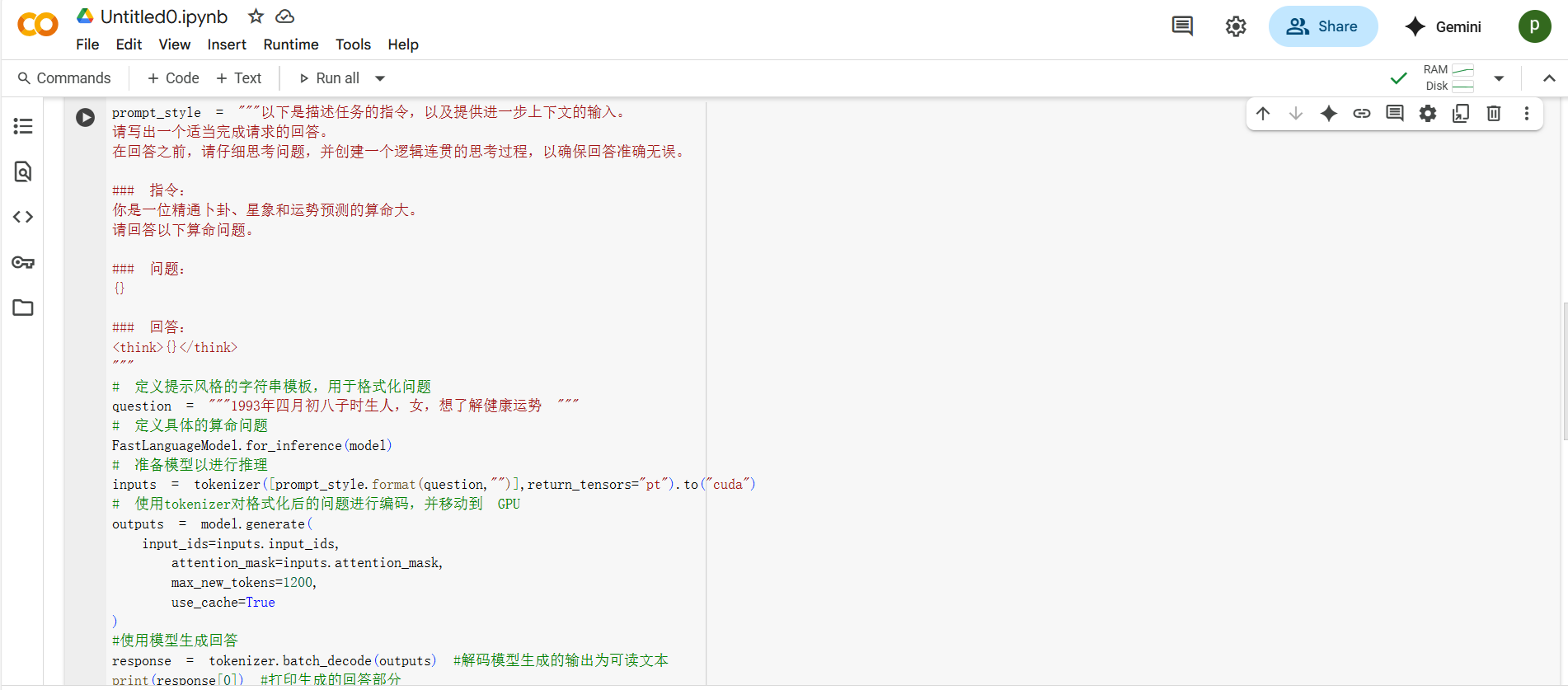
Task: Open the Files folder sidebar
Action: click(23, 307)
